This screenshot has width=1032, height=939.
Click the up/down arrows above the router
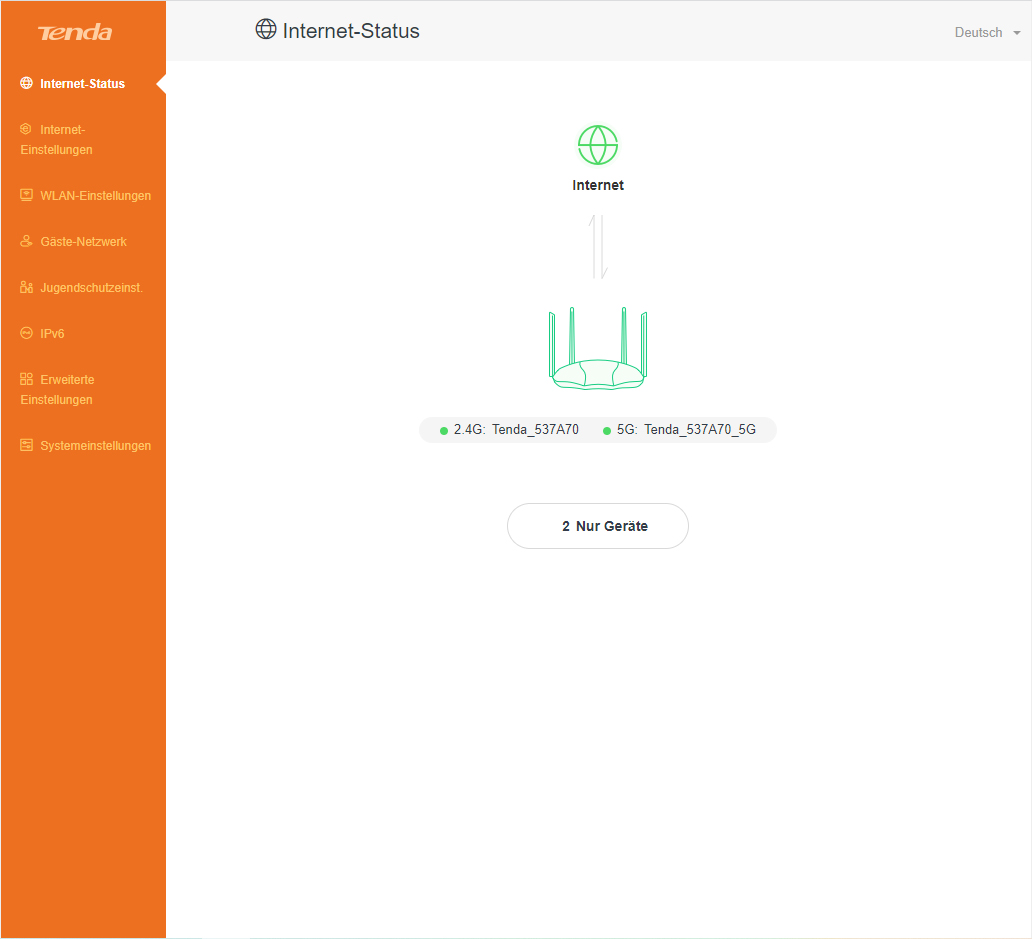(x=598, y=246)
